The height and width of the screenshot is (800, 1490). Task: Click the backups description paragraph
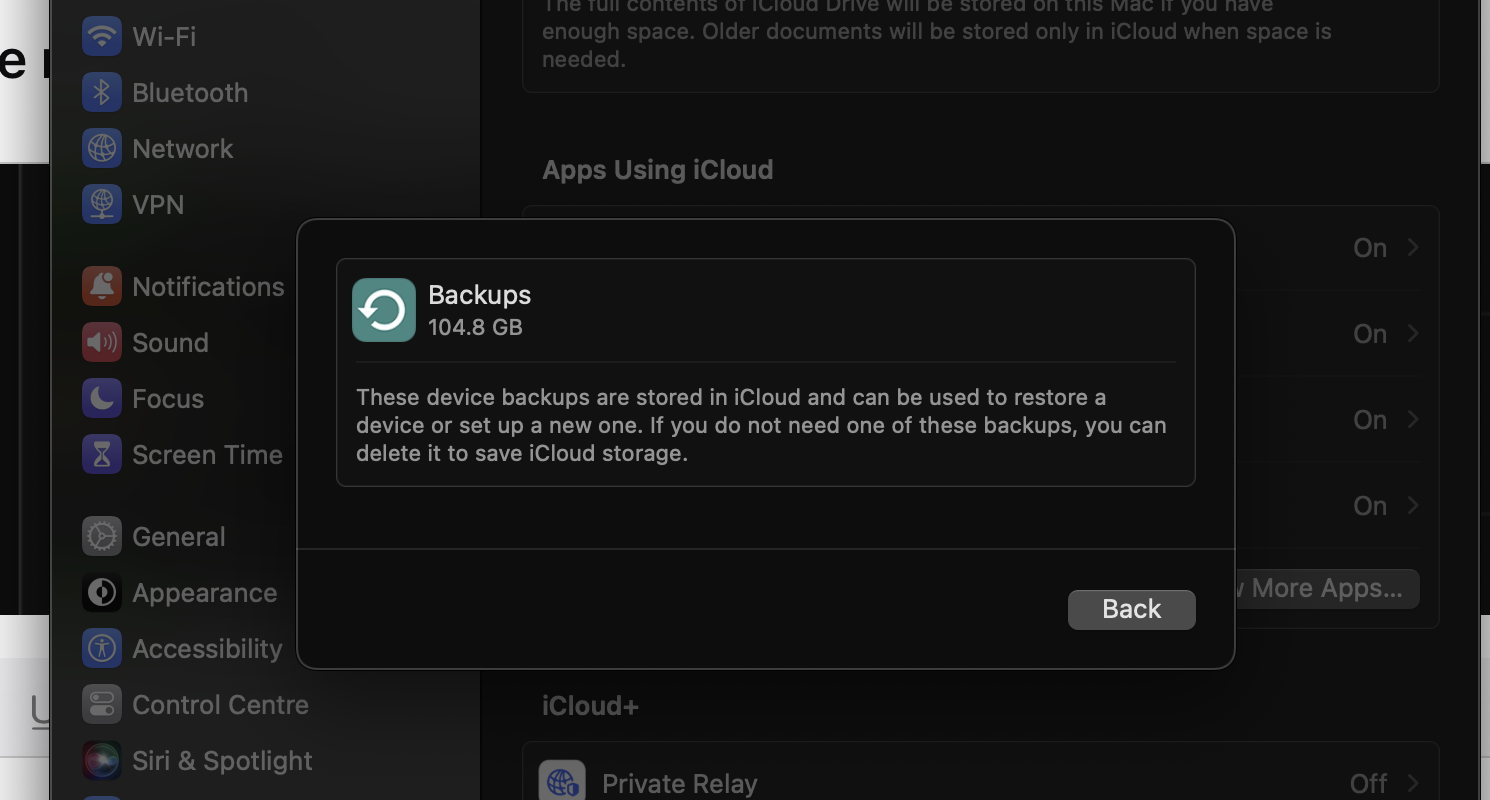tap(761, 425)
